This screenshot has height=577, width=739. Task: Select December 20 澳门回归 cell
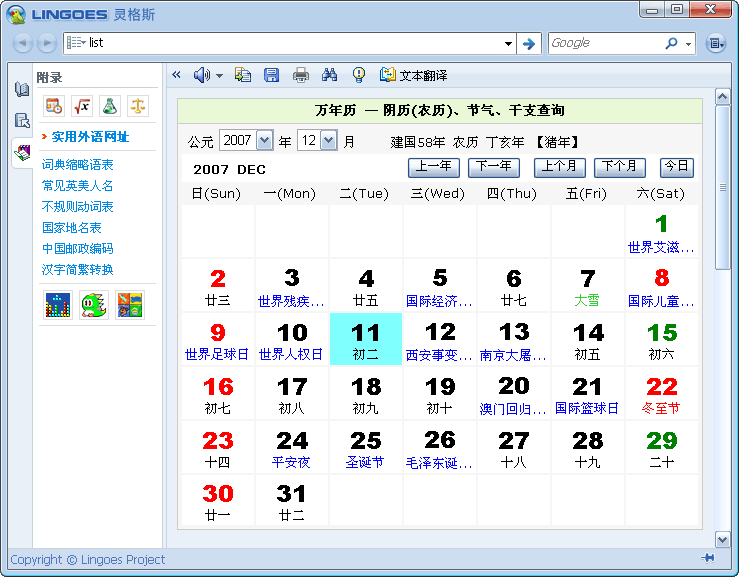tap(514, 394)
